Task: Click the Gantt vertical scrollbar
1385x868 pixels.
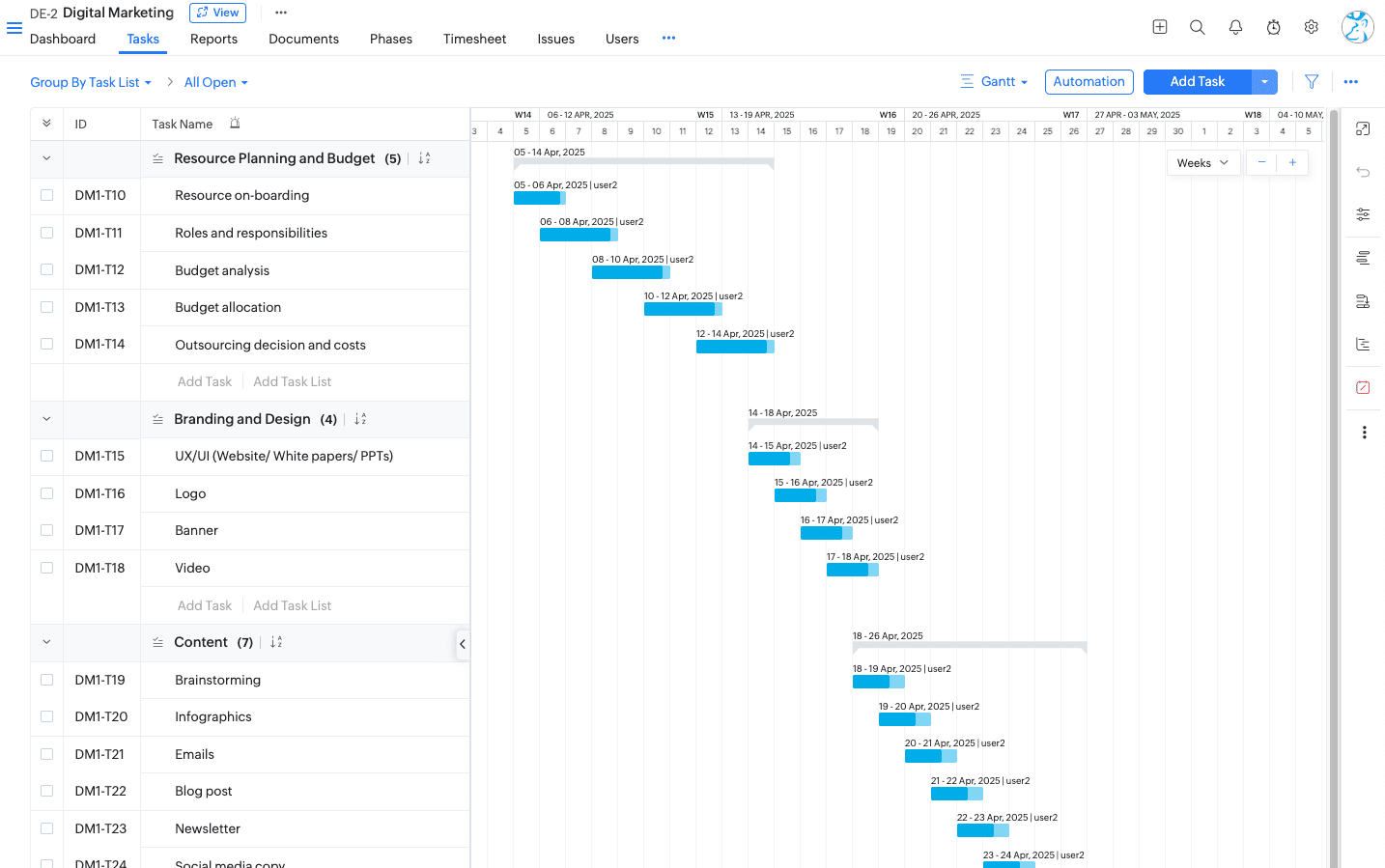Action: (1334, 488)
